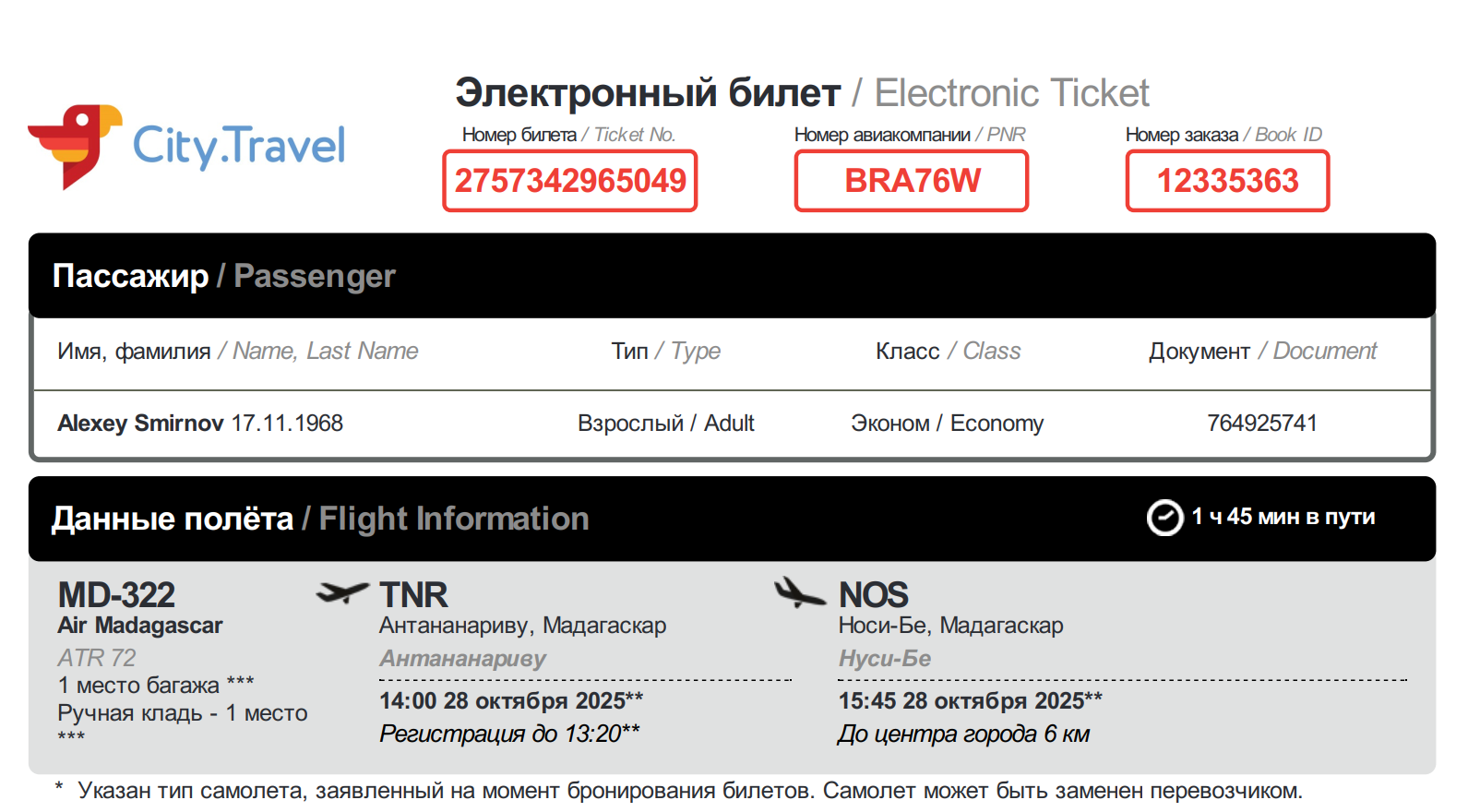The height and width of the screenshot is (812, 1468).
Task: Click the arrival time 15:45 28 октября 2025
Action: click(x=969, y=700)
